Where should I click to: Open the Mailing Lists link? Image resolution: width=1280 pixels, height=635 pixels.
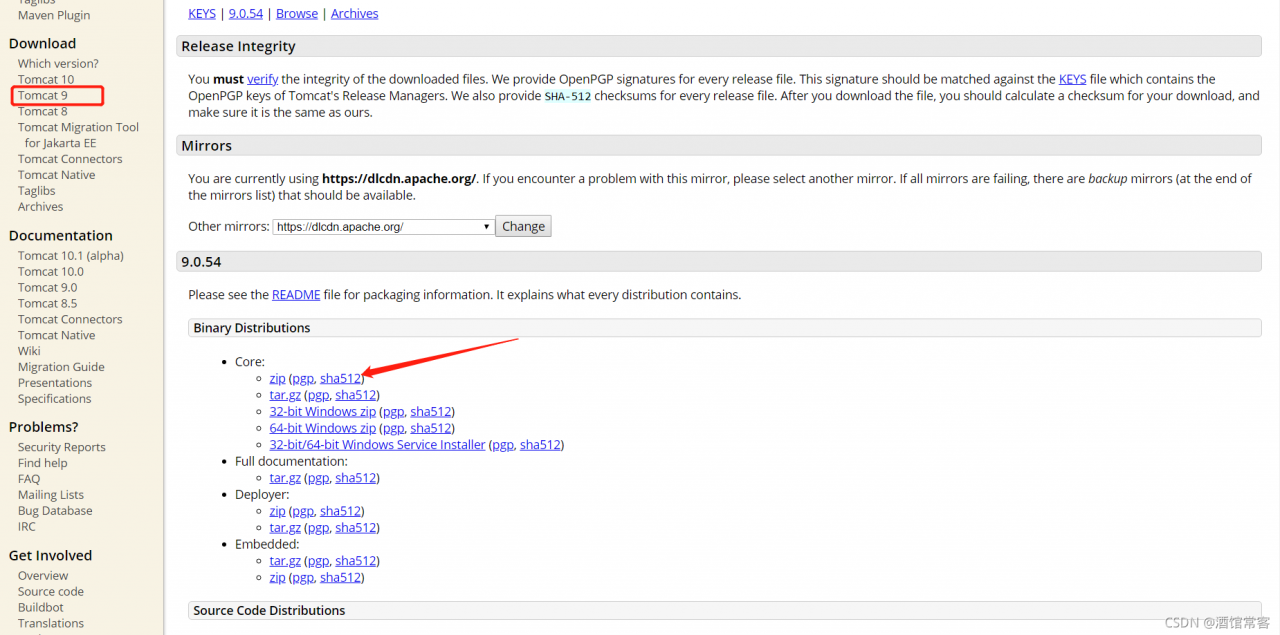pyautogui.click(x=51, y=495)
